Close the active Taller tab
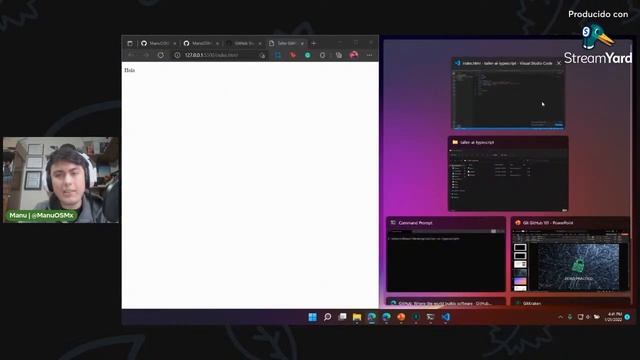 pyautogui.click(x=302, y=43)
